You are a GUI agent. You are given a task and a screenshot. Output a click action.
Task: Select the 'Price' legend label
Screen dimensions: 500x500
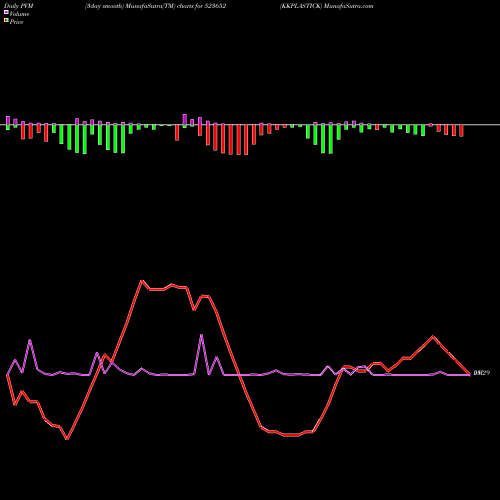point(16,22)
